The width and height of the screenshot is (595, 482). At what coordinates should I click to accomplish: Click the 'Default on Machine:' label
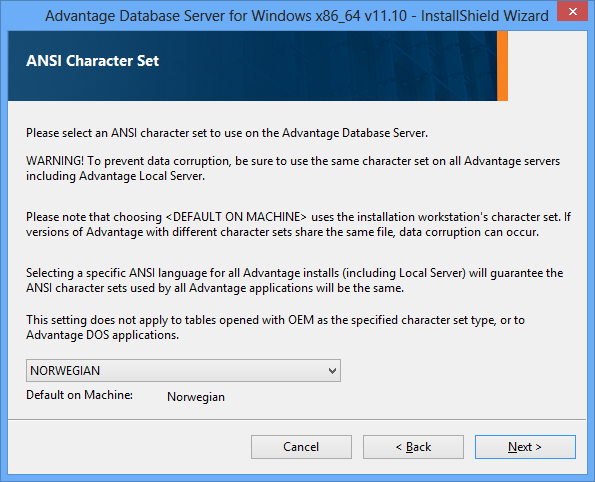(x=79, y=395)
